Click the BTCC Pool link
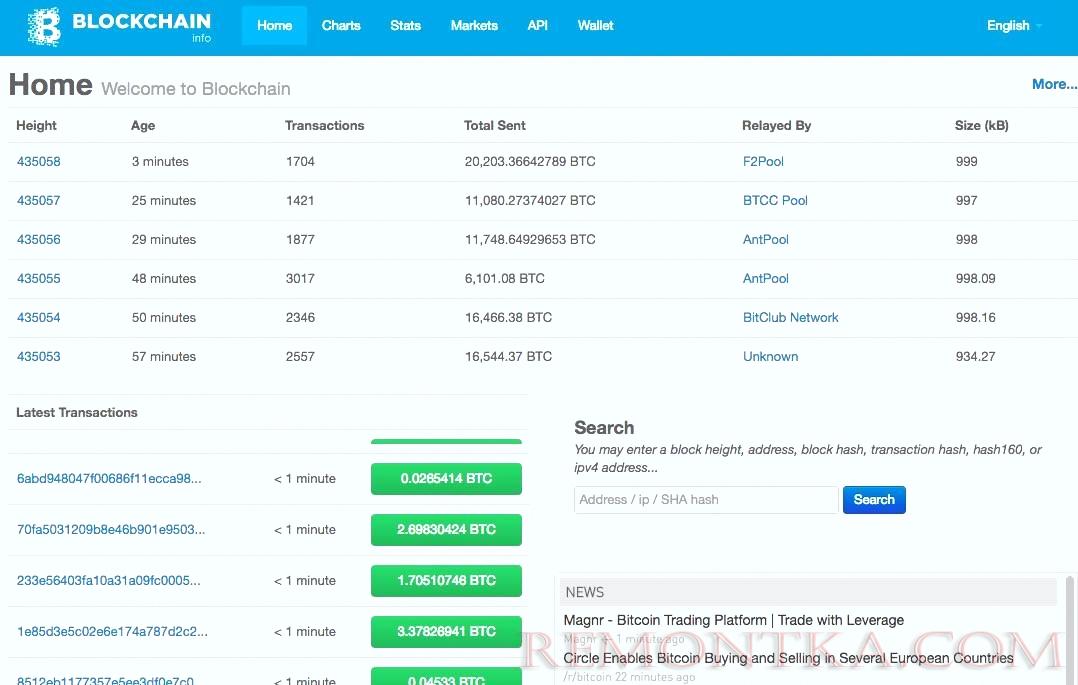Image resolution: width=1078 pixels, height=685 pixels. pyautogui.click(x=775, y=201)
